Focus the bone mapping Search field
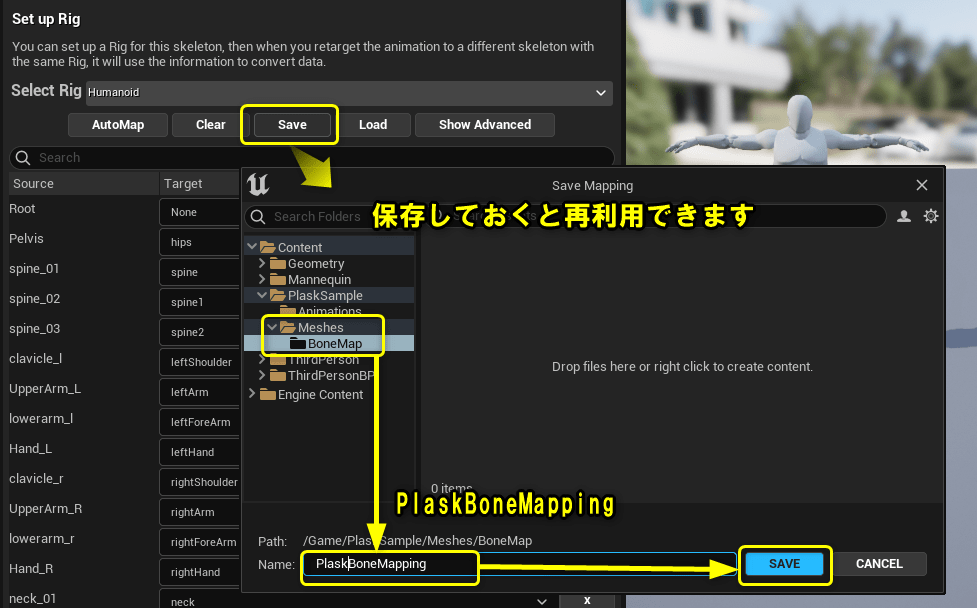The width and height of the screenshot is (977, 608). [x=312, y=158]
